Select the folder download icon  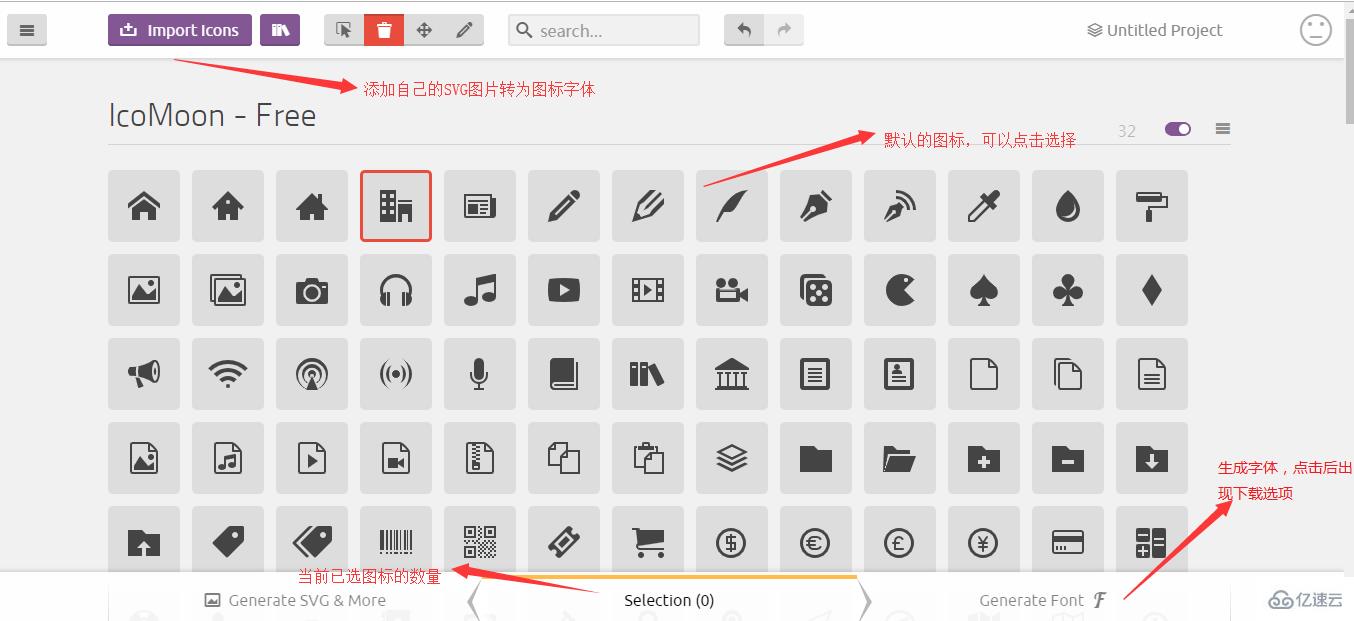[x=1152, y=458]
